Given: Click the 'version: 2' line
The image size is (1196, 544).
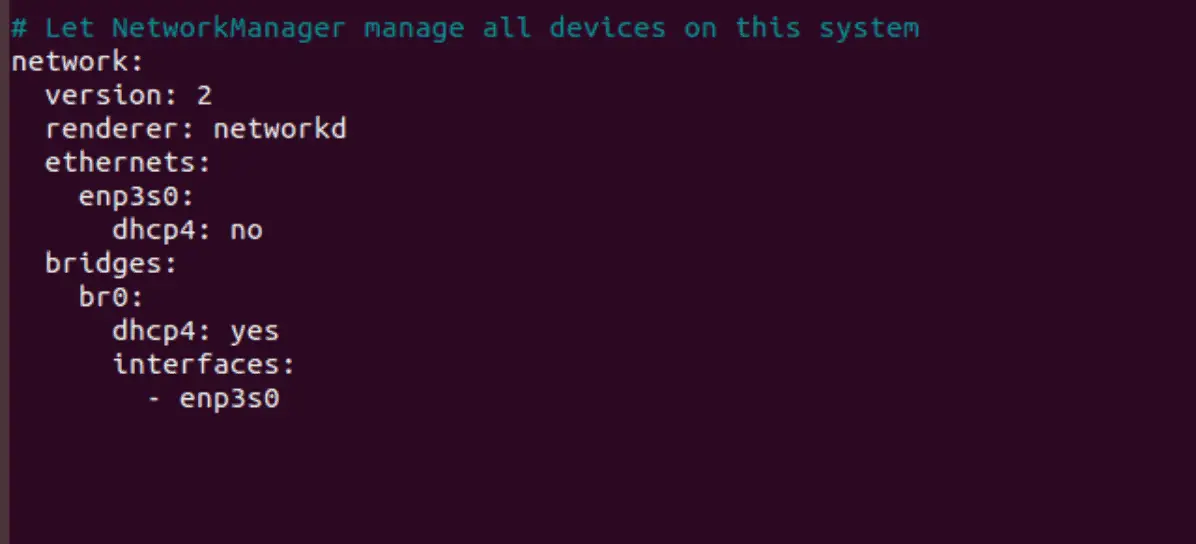Looking at the screenshot, I should click(128, 95).
